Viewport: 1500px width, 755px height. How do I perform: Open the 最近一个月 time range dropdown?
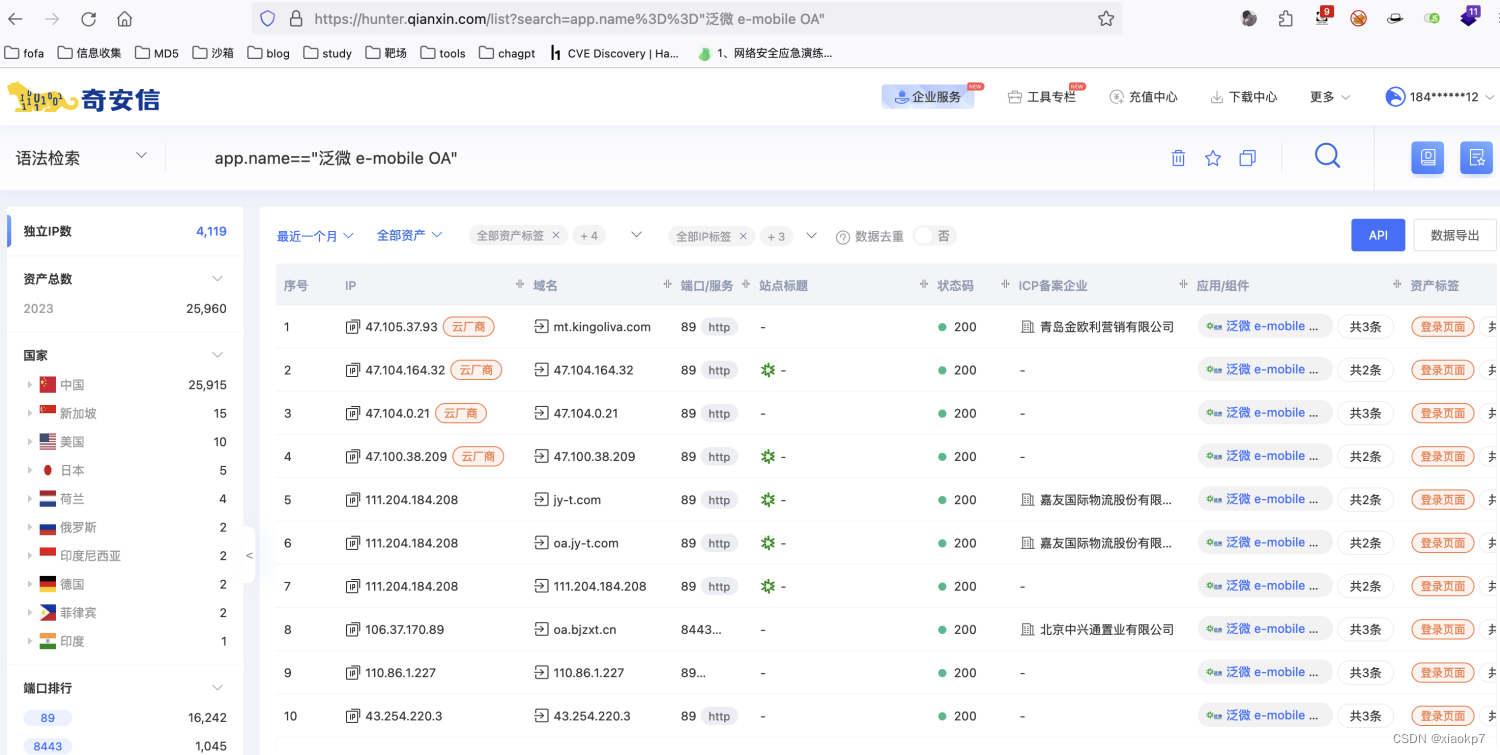(x=315, y=236)
